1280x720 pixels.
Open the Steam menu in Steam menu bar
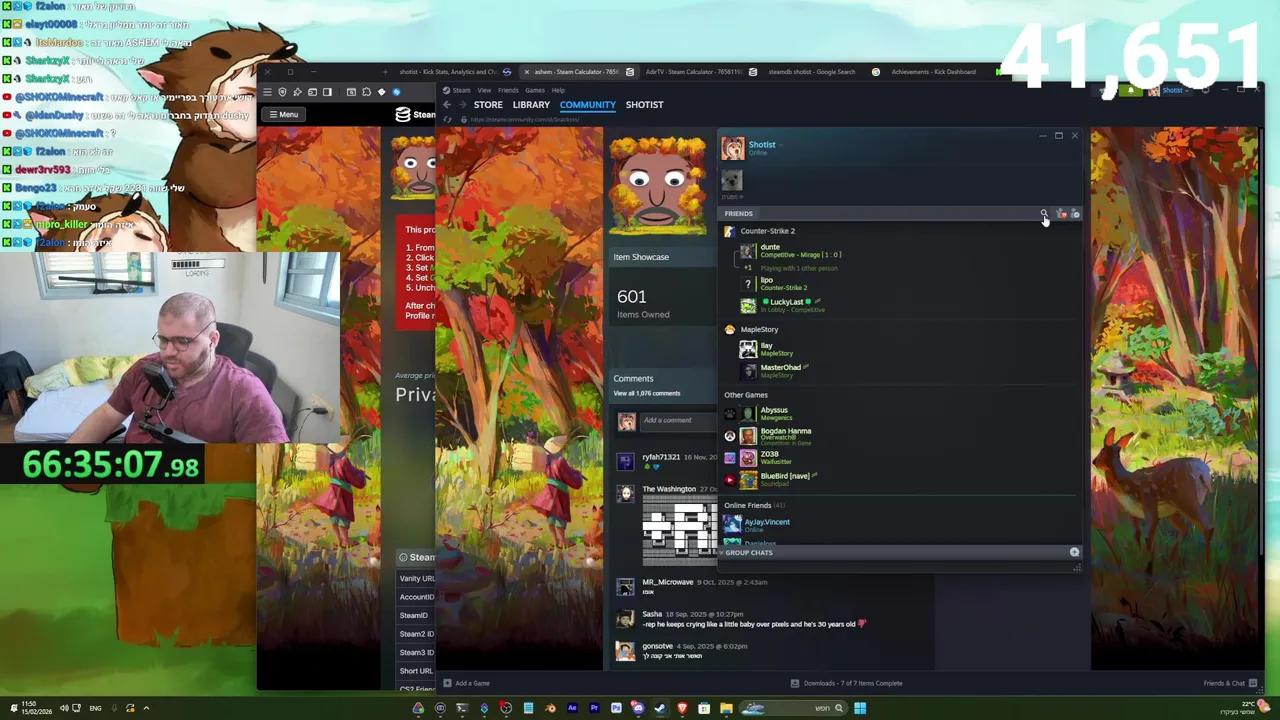(x=458, y=90)
